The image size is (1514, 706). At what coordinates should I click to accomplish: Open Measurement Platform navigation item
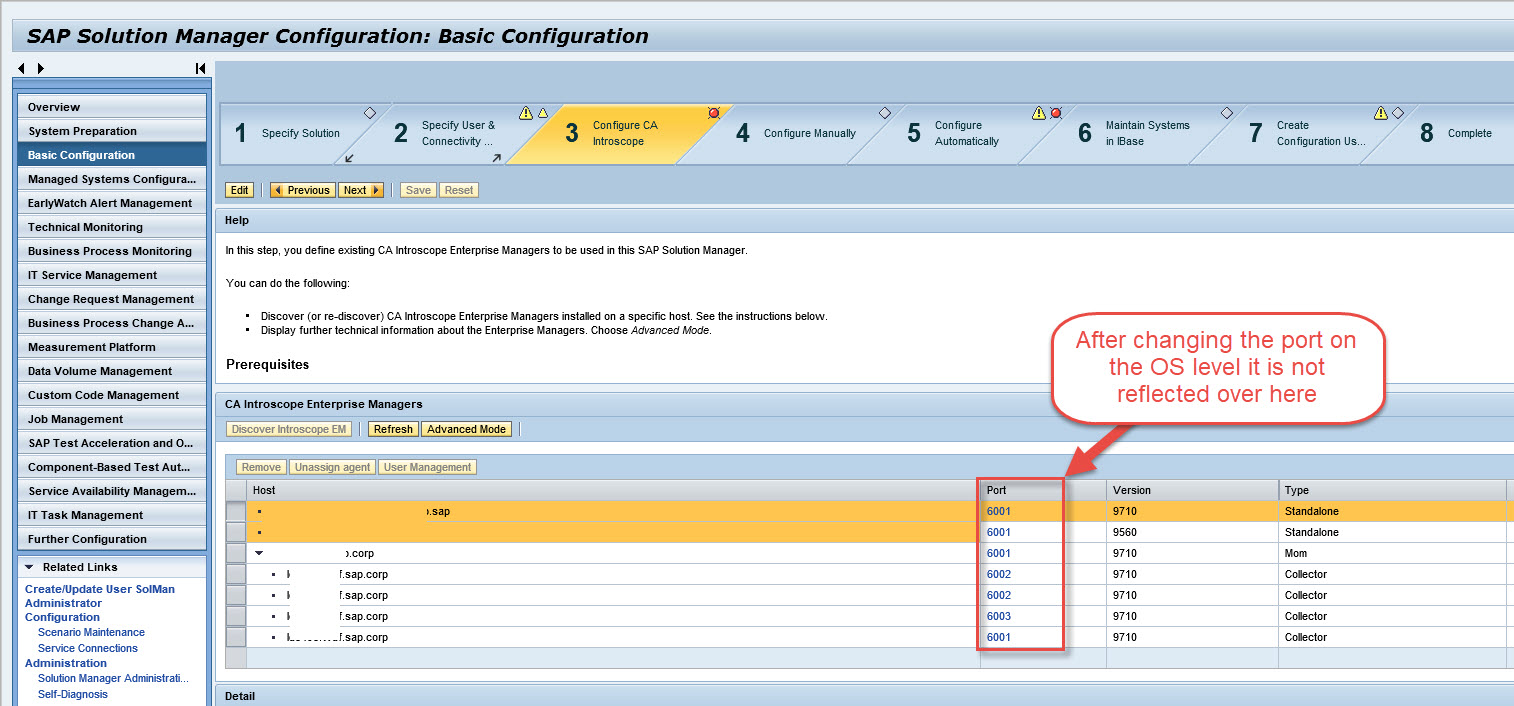click(112, 347)
